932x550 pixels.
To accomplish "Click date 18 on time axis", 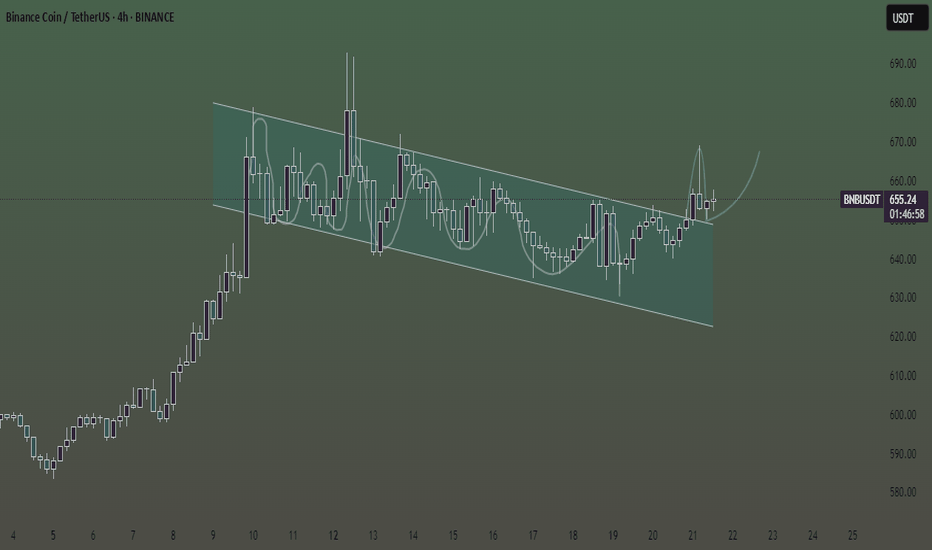I will 572,536.
